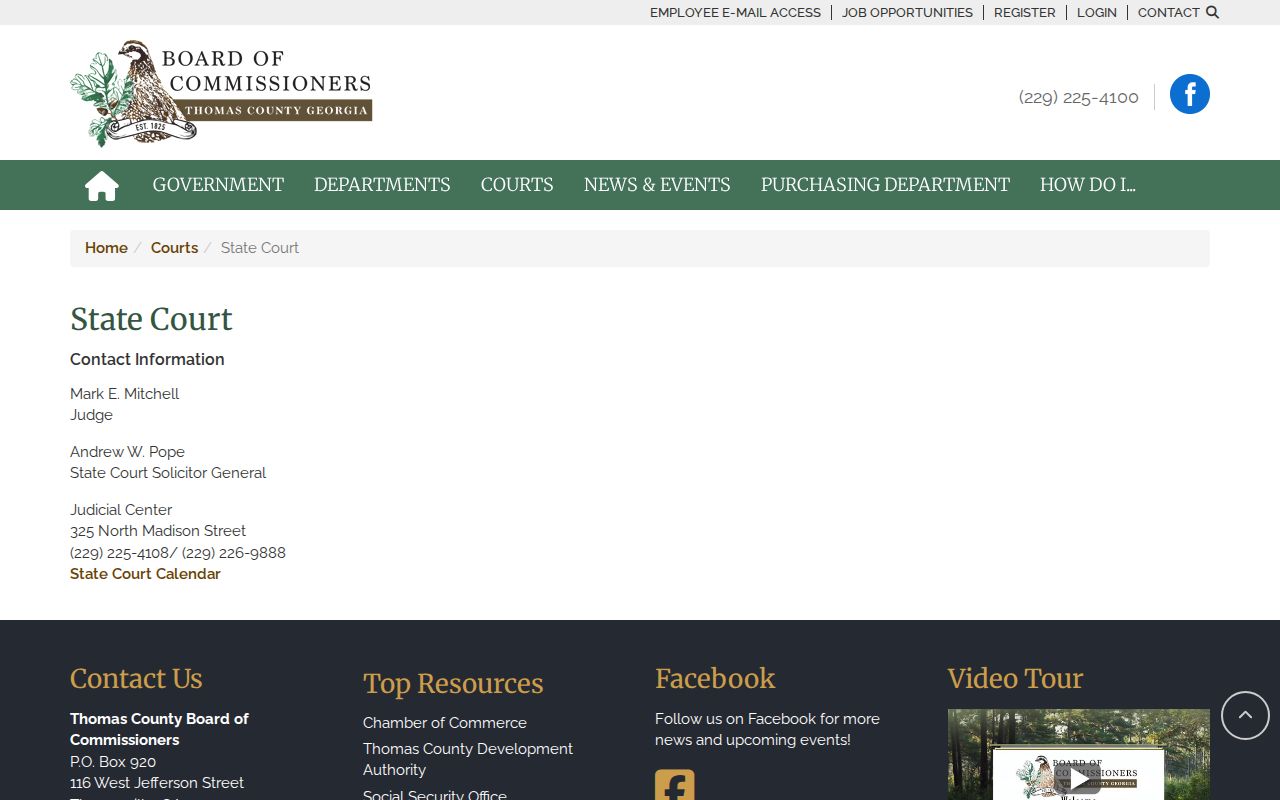The height and width of the screenshot is (800, 1280).
Task: Open Thomas County Development Authority link
Action: [467, 759]
